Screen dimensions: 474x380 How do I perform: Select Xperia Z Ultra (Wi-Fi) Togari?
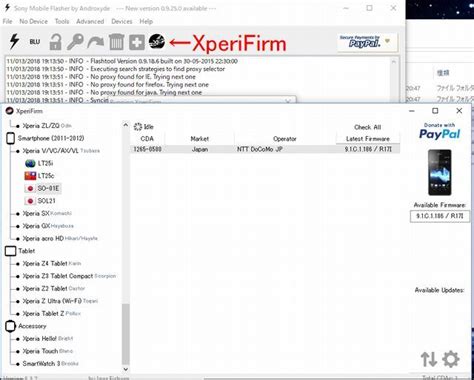(60, 301)
